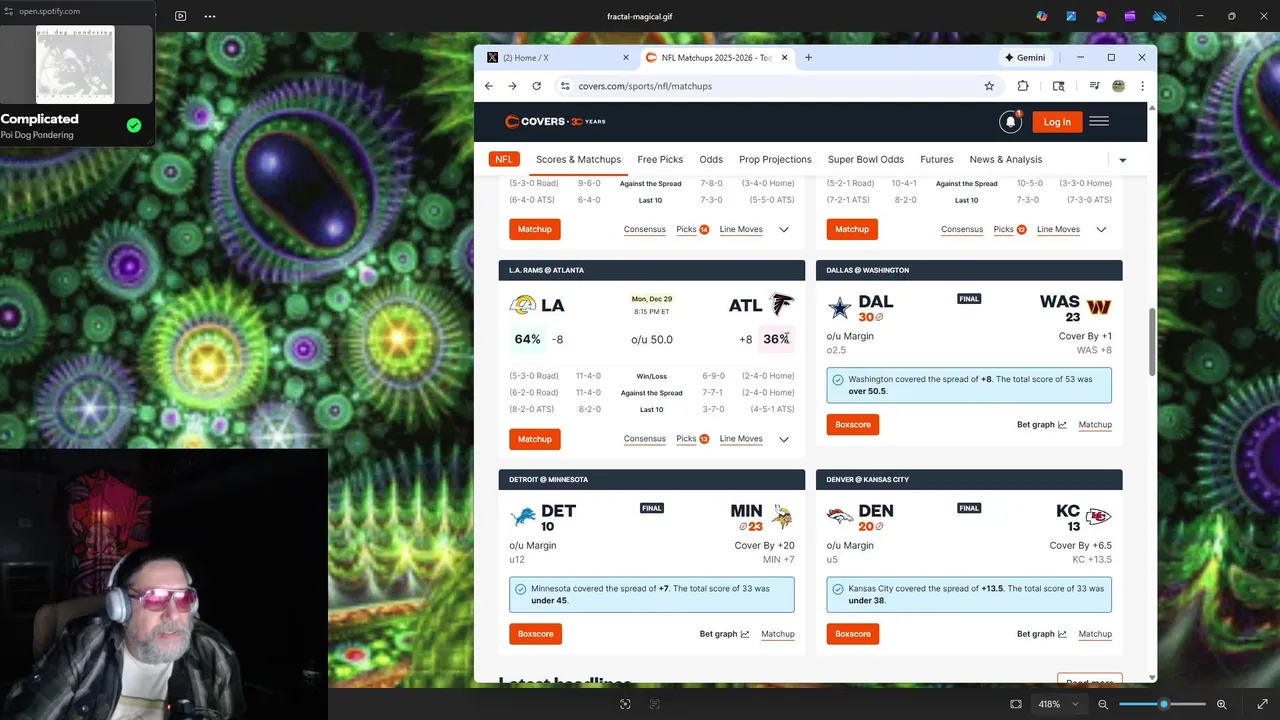Click the Photos zoom in magnifier
This screenshot has width=1280, height=720.
(x=1222, y=704)
